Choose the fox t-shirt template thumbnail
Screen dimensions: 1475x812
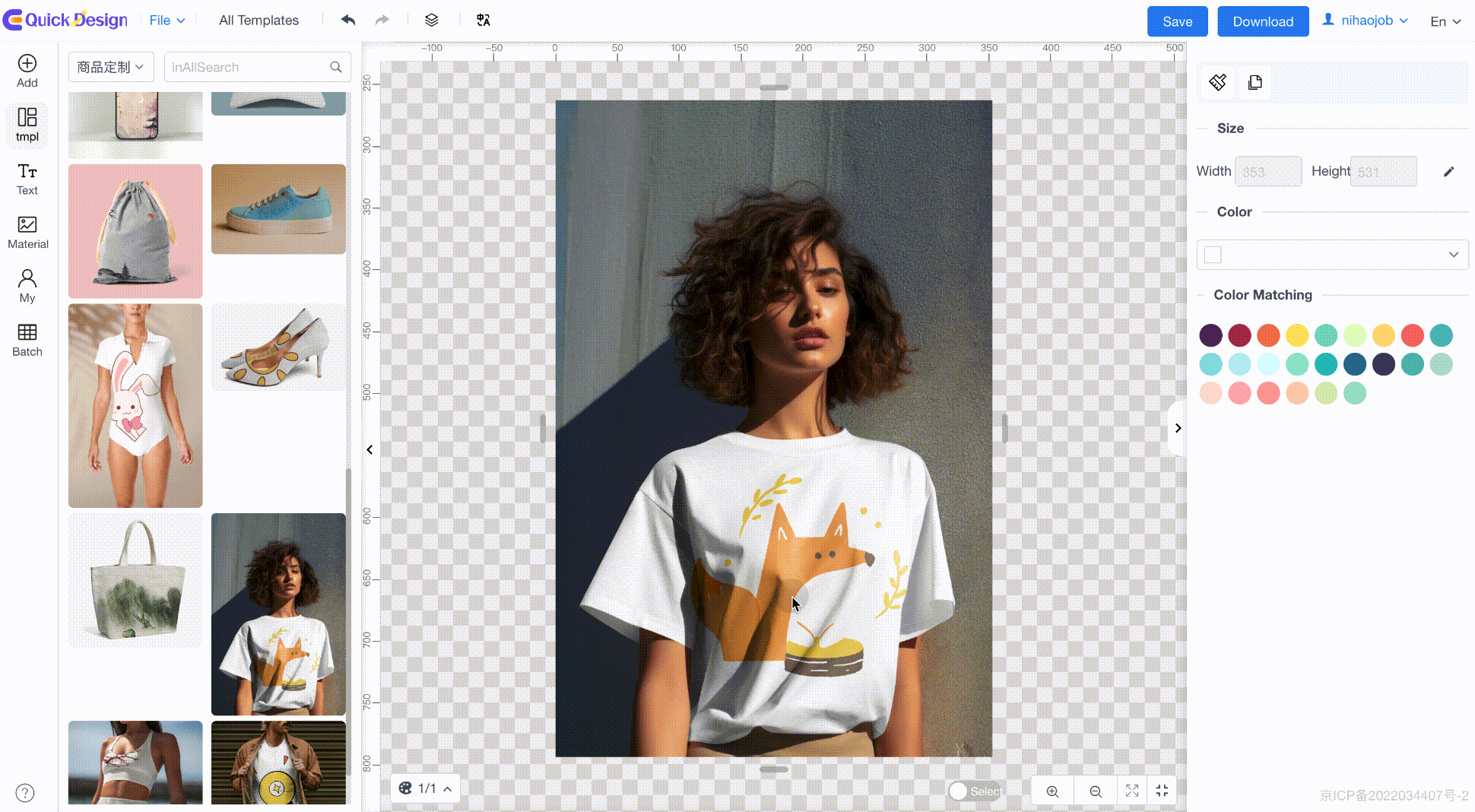click(x=278, y=614)
